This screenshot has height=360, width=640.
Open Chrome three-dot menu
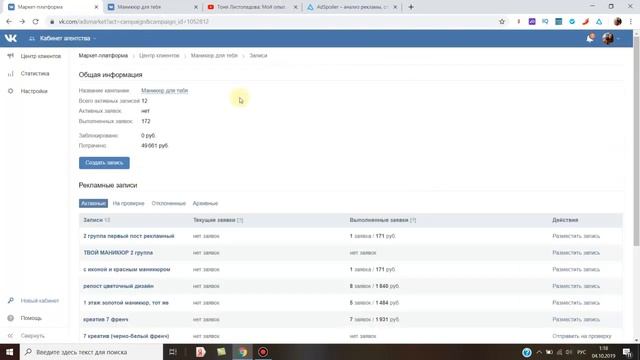click(631, 22)
